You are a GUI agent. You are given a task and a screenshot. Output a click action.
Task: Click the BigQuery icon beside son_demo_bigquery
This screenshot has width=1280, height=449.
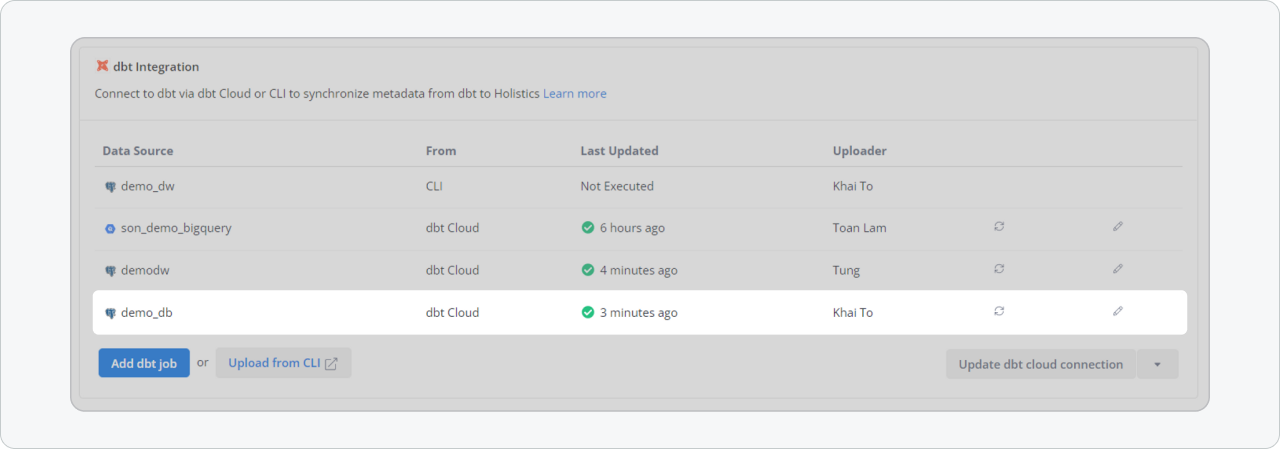pyautogui.click(x=110, y=228)
